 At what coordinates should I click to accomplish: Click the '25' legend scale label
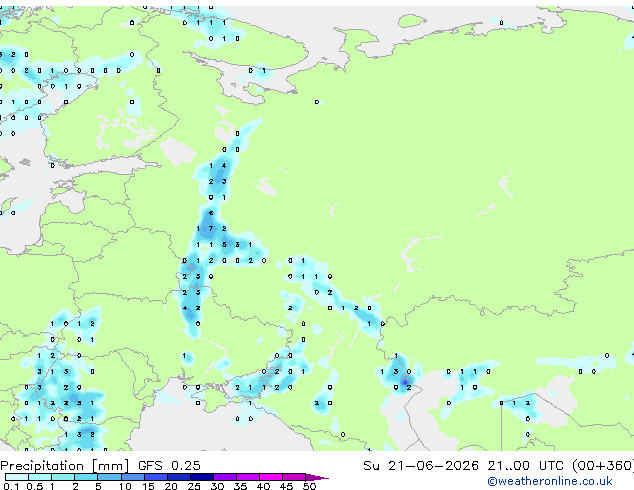tap(194, 486)
